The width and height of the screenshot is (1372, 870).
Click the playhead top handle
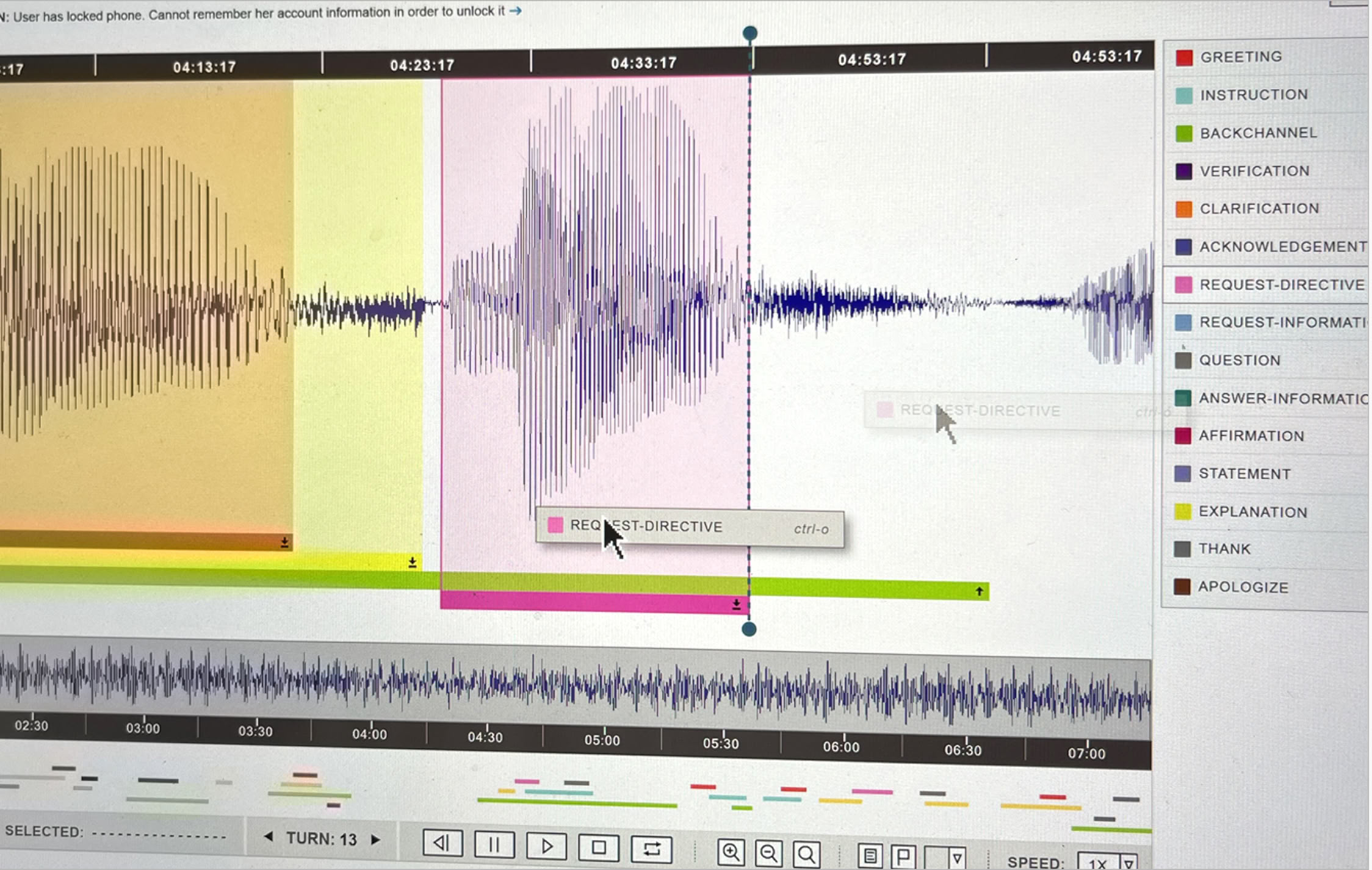coord(750,33)
